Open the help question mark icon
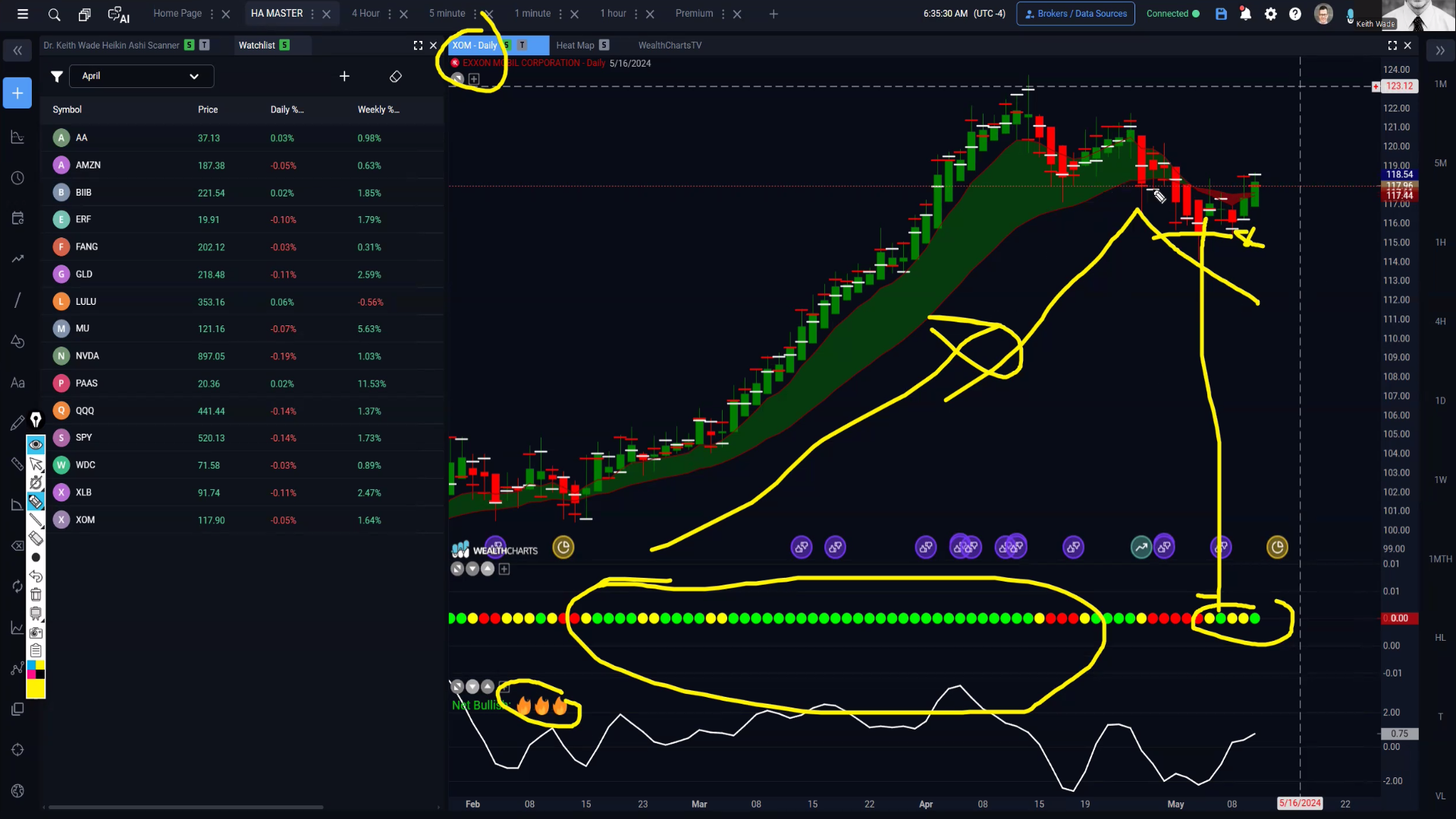Screen dimensions: 1456x819 point(1295,14)
